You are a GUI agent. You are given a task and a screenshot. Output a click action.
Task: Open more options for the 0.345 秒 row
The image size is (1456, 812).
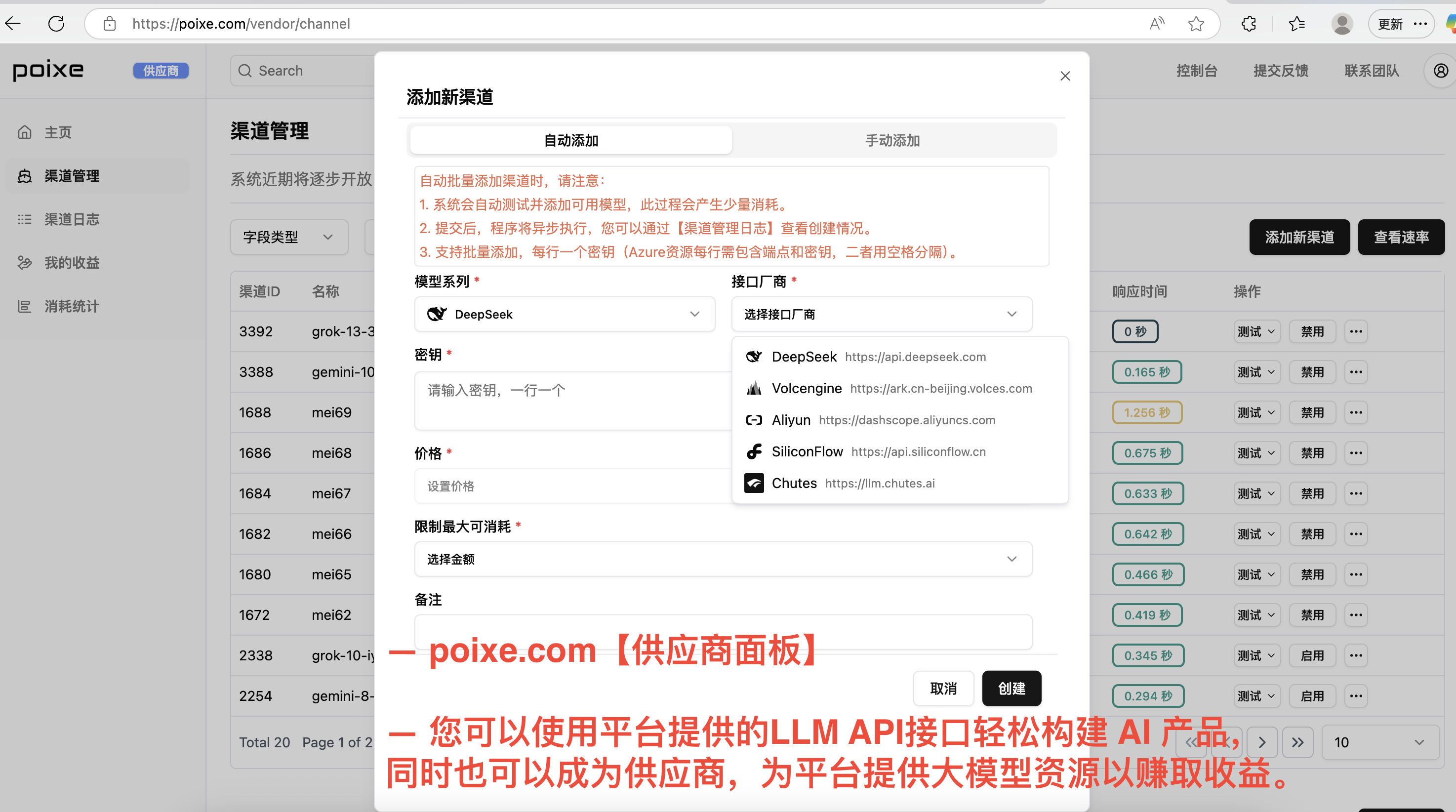(x=1356, y=655)
